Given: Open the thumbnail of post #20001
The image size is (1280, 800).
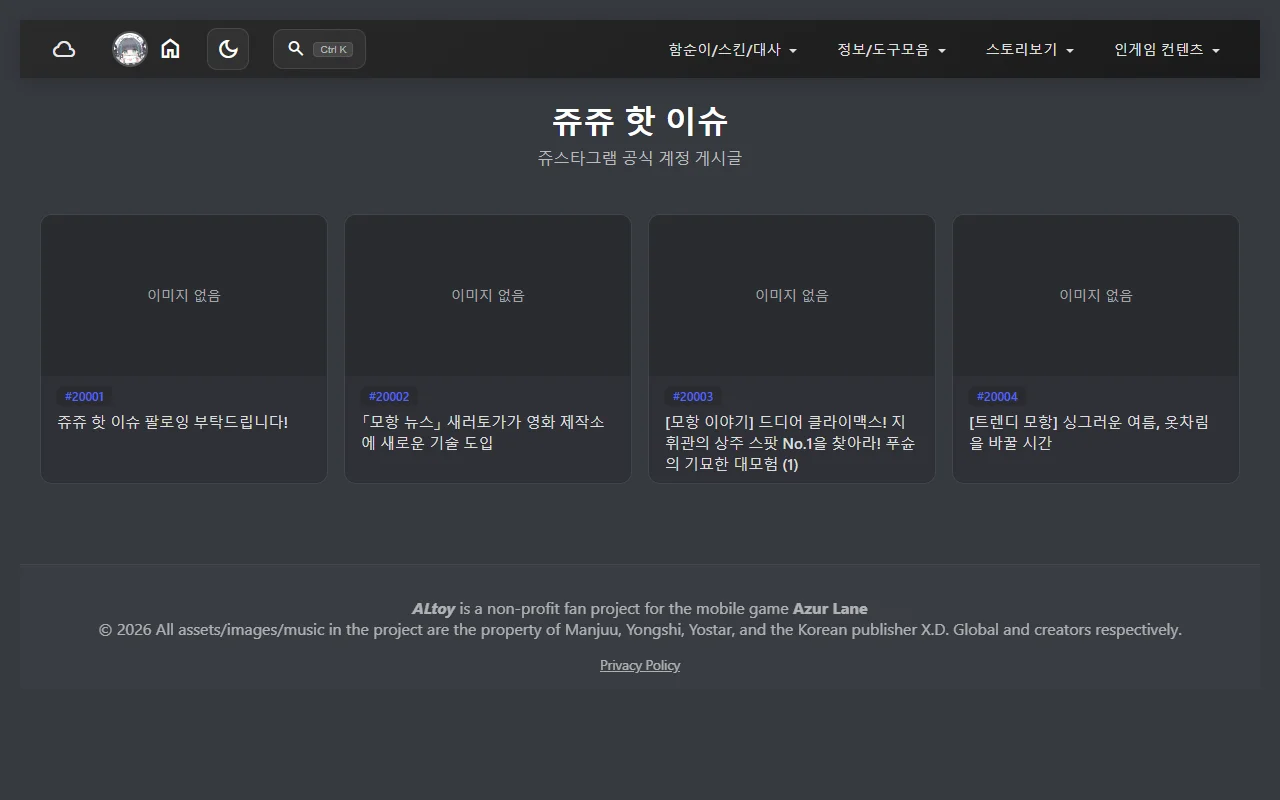Looking at the screenshot, I should pyautogui.click(x=184, y=296).
